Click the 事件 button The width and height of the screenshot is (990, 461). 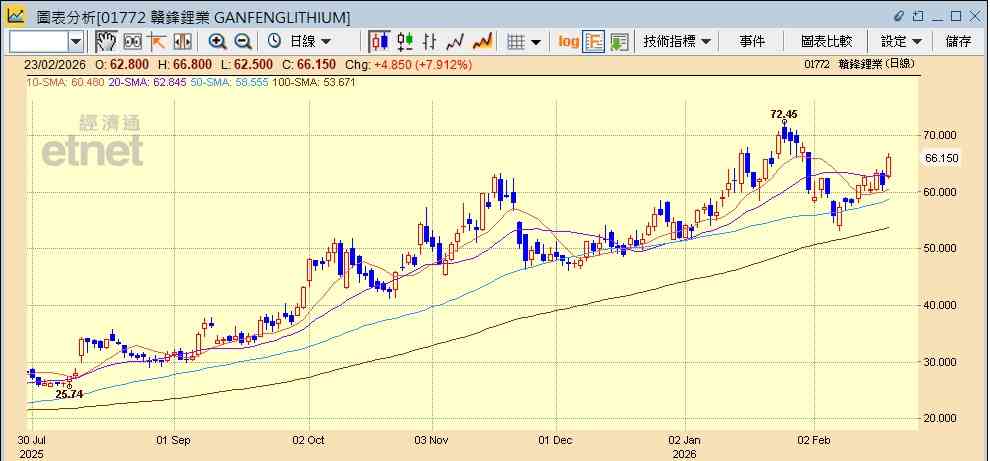(752, 42)
